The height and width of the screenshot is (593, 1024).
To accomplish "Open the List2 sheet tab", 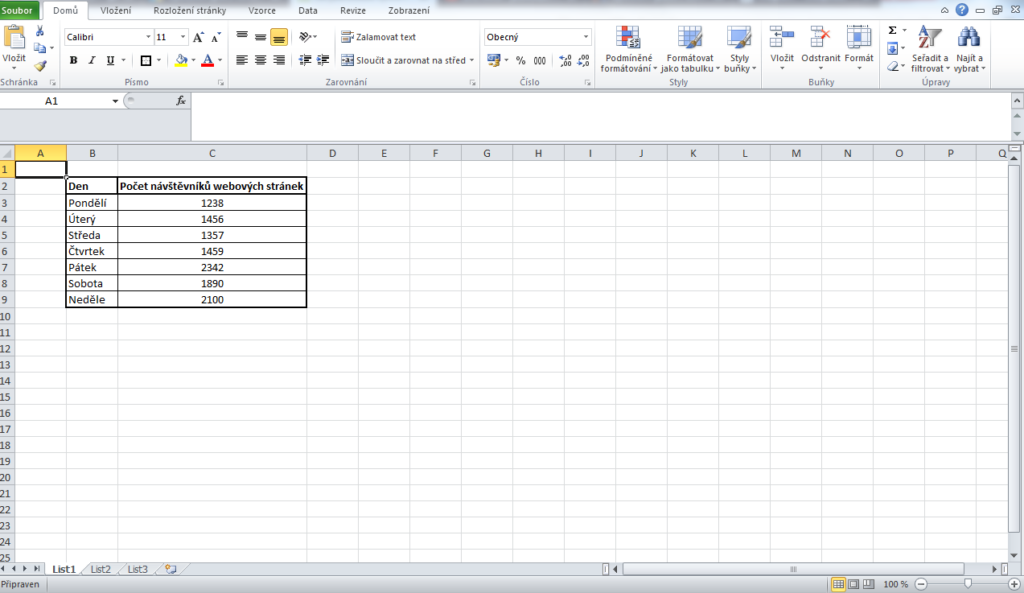I will [x=100, y=569].
